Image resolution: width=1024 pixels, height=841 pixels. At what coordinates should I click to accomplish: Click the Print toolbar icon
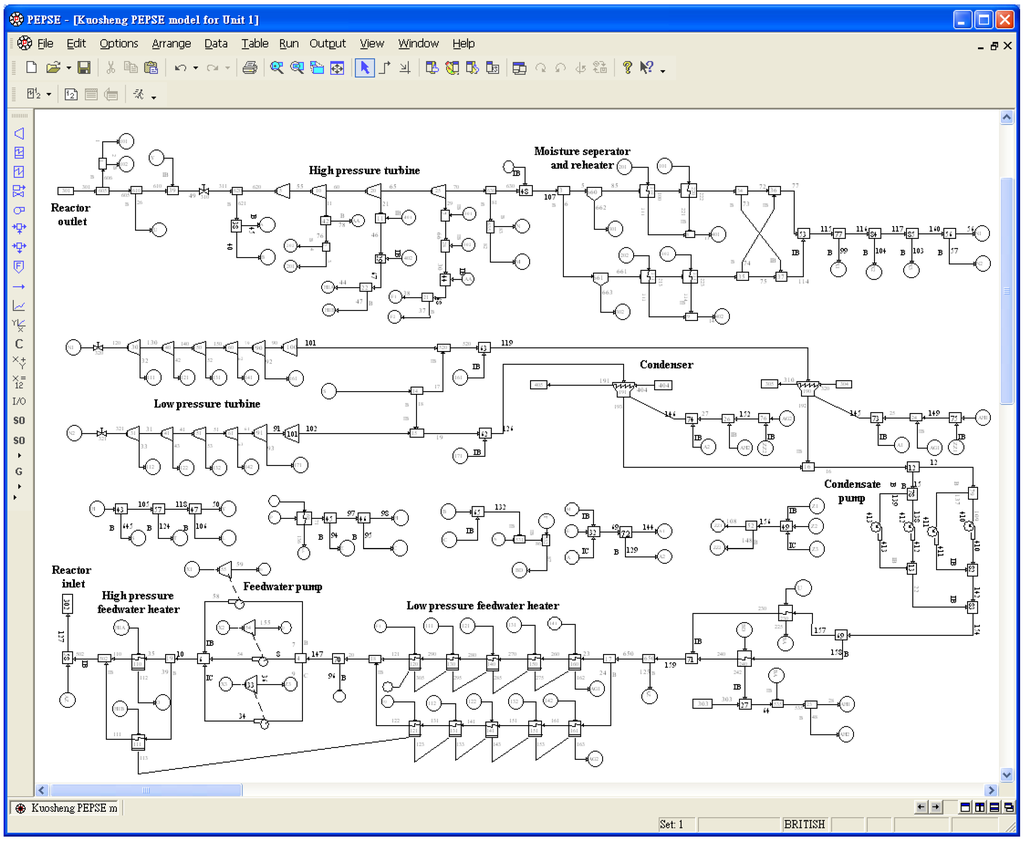point(250,68)
